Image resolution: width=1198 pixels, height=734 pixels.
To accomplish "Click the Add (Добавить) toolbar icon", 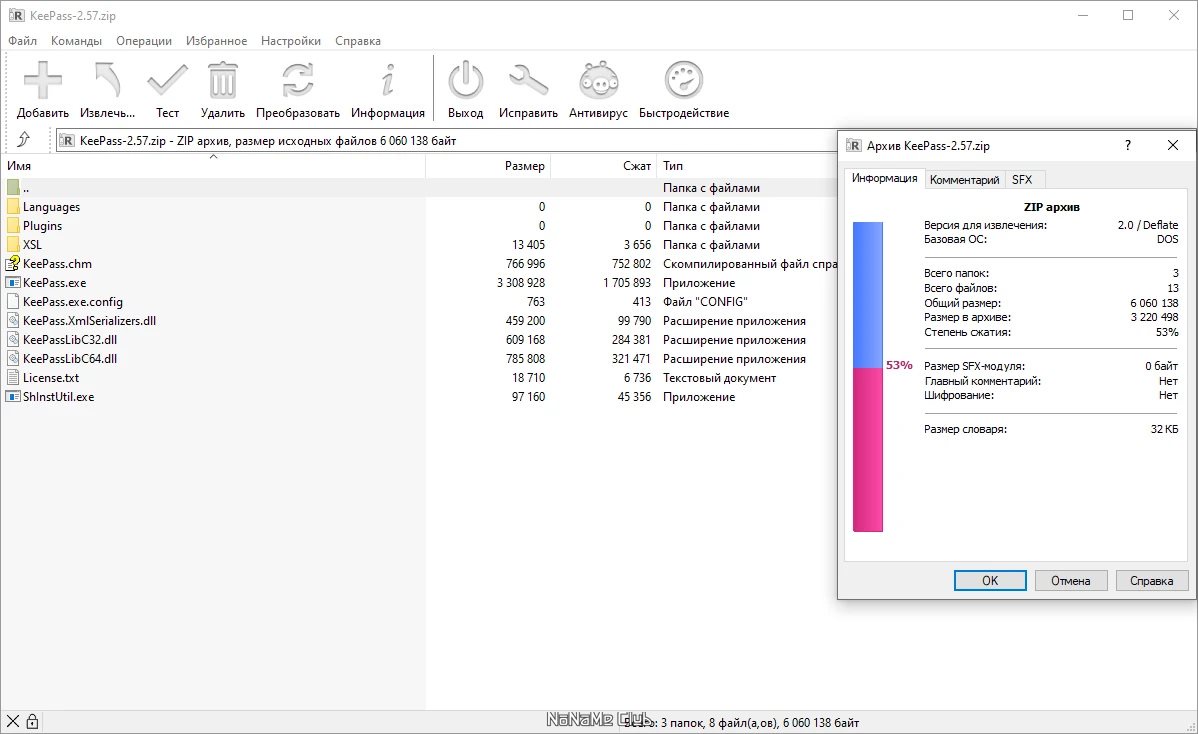I will [x=43, y=82].
